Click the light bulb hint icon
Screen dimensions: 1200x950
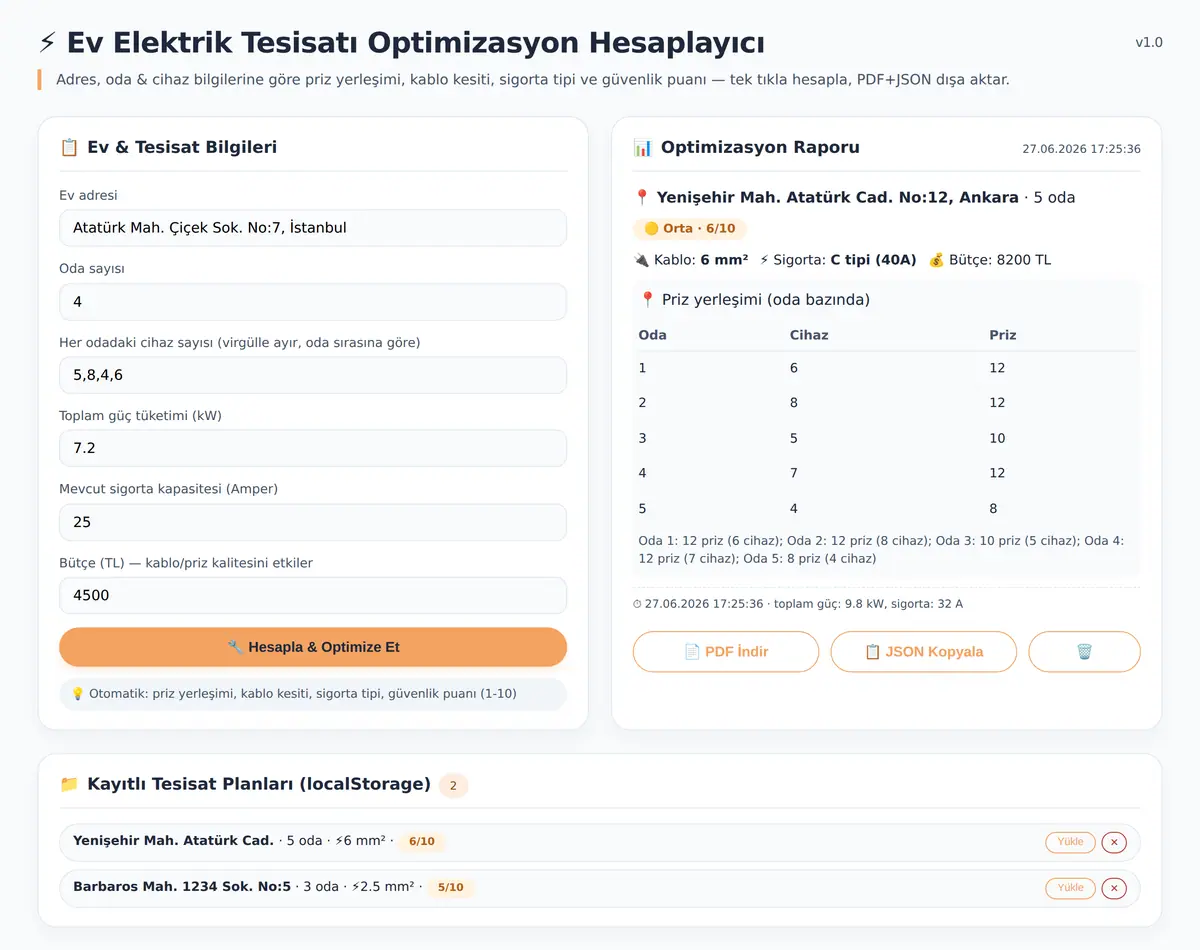[78, 693]
